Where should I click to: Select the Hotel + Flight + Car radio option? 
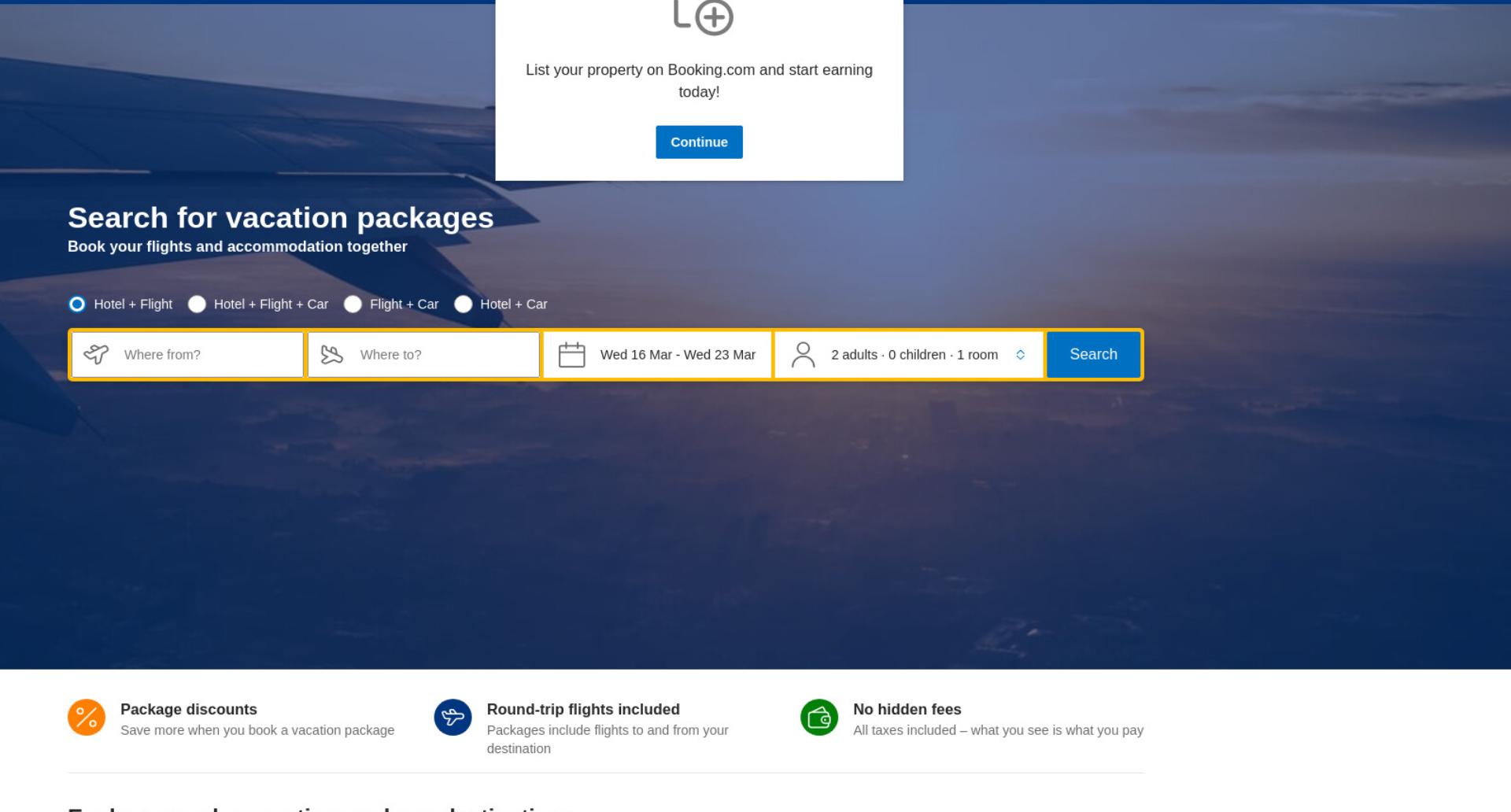(197, 304)
